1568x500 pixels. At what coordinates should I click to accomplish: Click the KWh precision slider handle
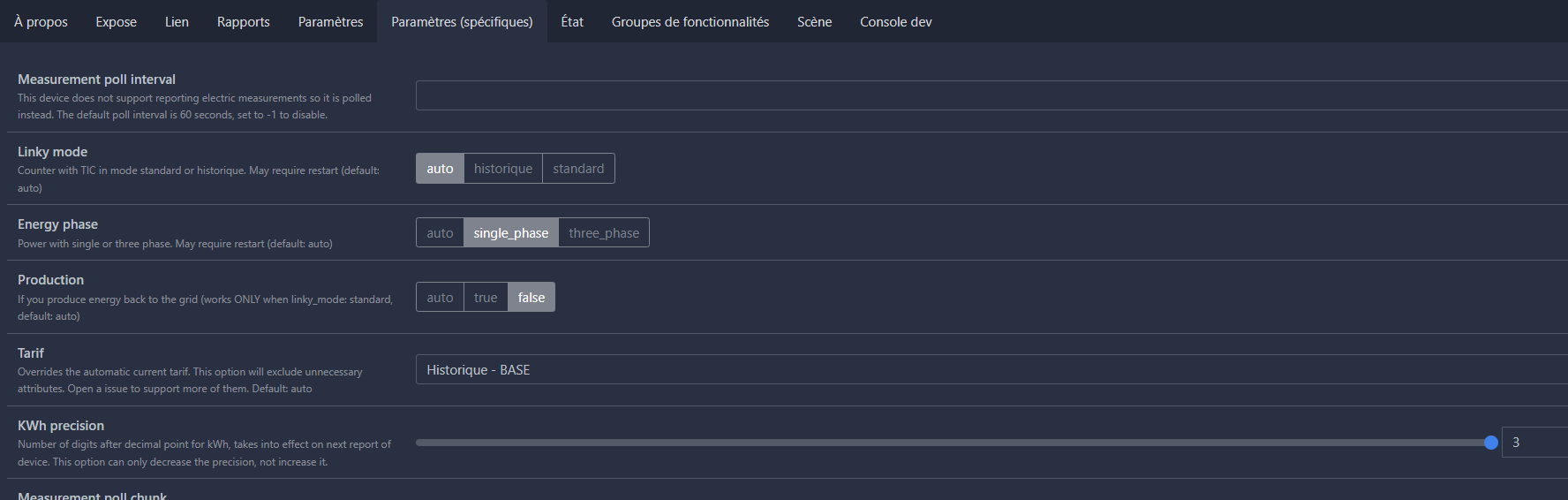1491,443
